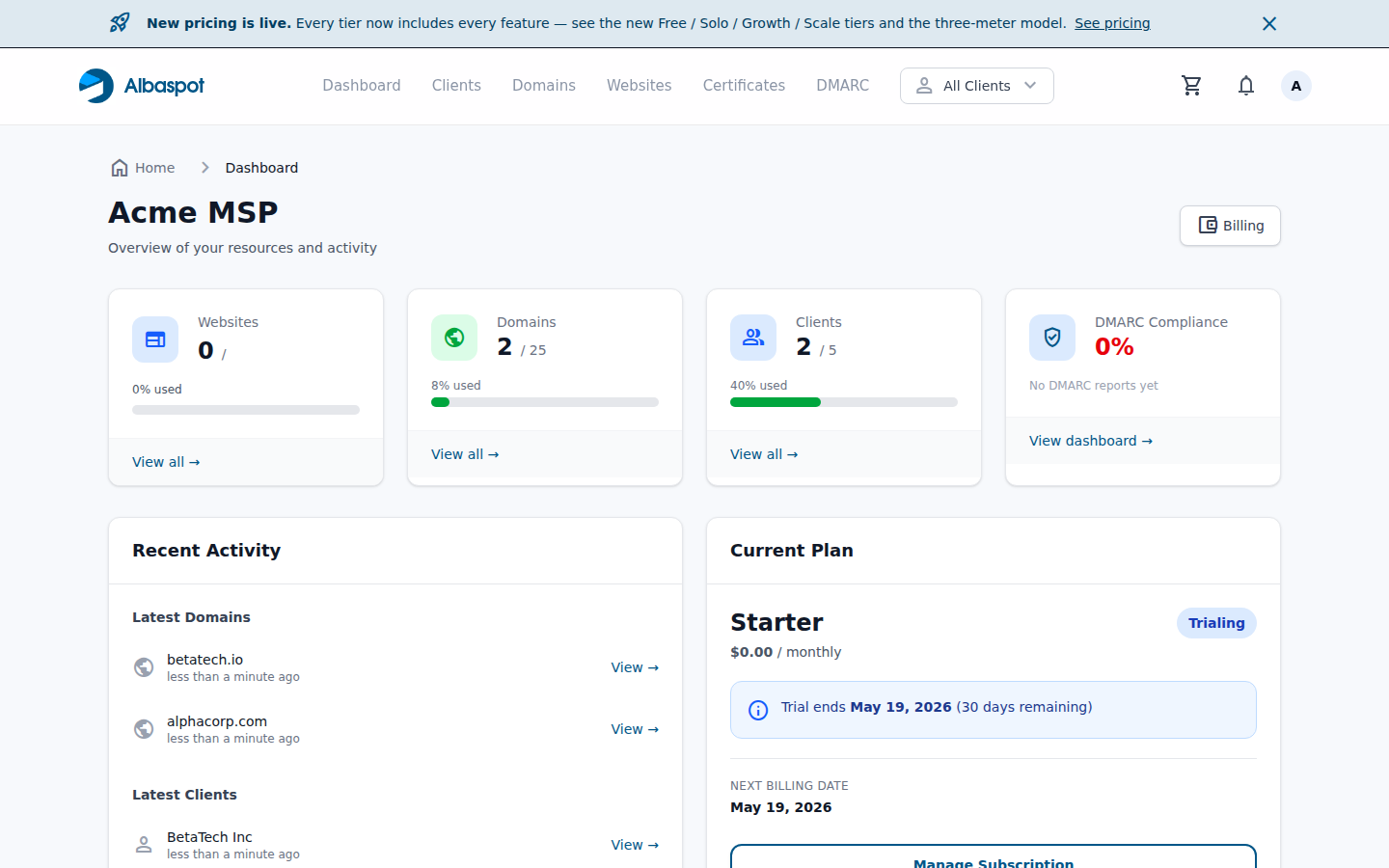Click the betatech.io domain name
The height and width of the screenshot is (868, 1389).
tap(204, 660)
